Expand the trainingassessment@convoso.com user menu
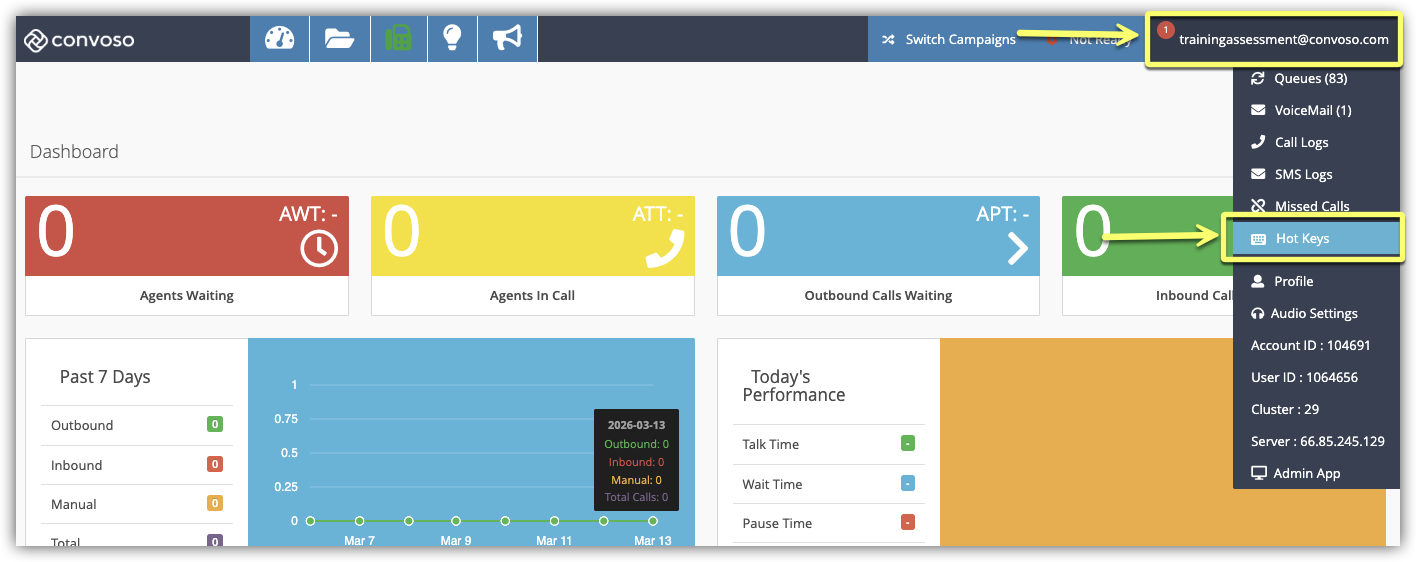The height and width of the screenshot is (562, 1416). coord(1283,40)
